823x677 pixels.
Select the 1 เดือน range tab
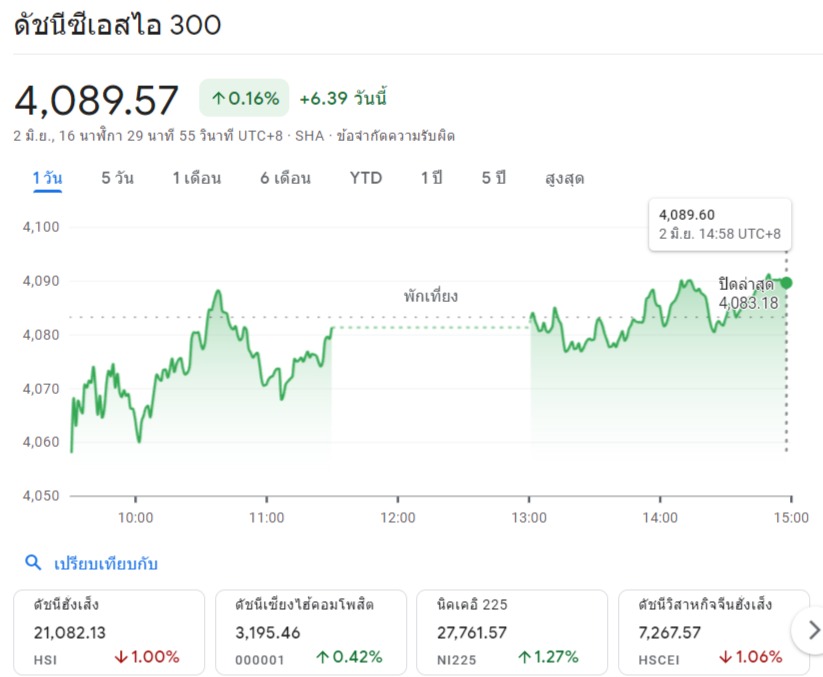pos(196,178)
